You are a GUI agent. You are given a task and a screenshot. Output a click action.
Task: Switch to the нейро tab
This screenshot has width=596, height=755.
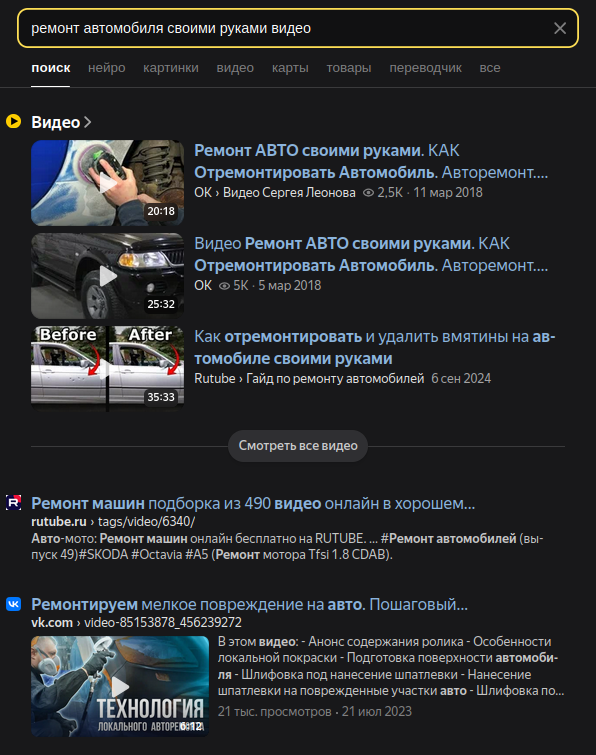click(x=106, y=68)
